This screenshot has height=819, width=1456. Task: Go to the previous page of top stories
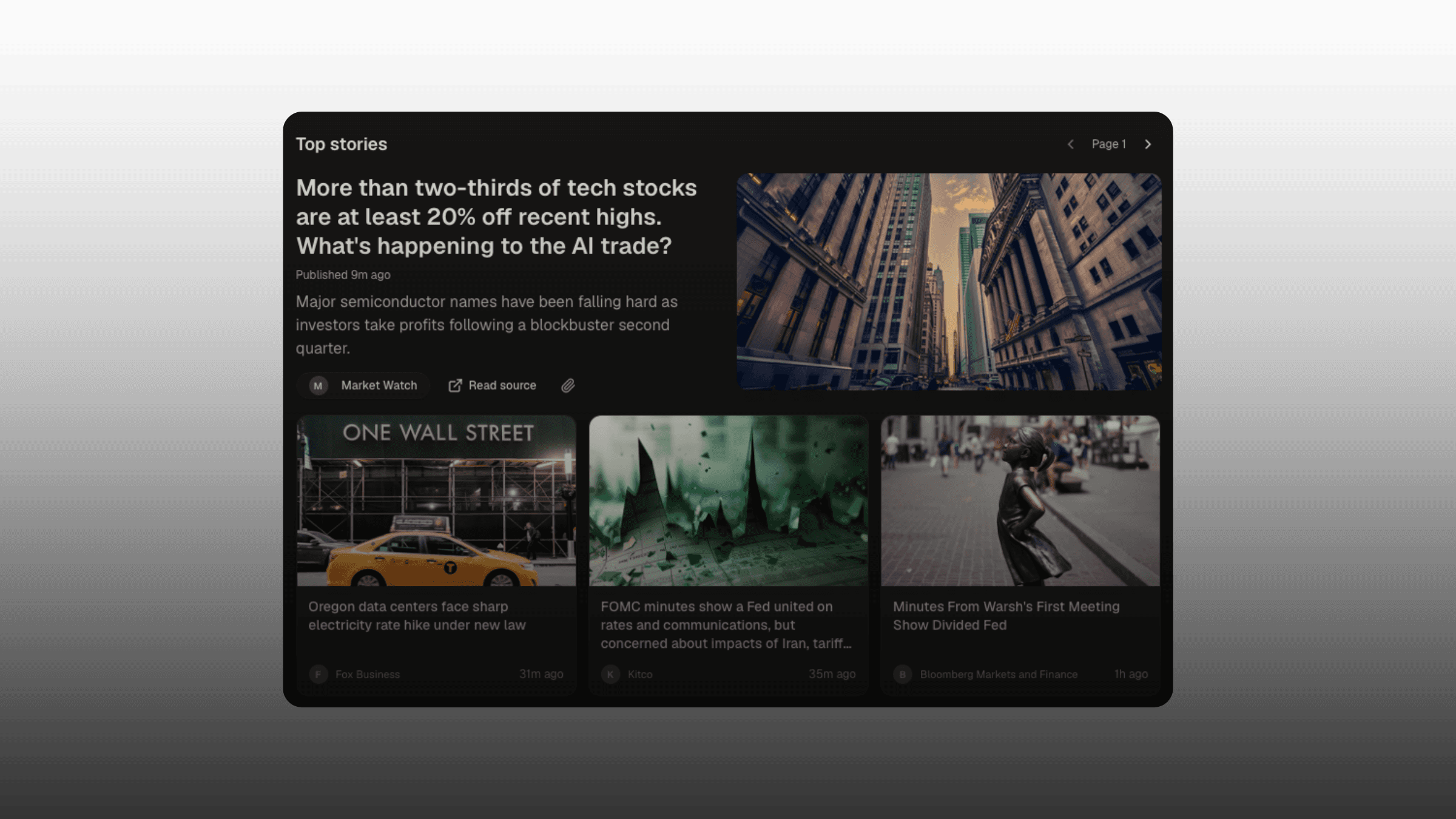pyautogui.click(x=1071, y=144)
